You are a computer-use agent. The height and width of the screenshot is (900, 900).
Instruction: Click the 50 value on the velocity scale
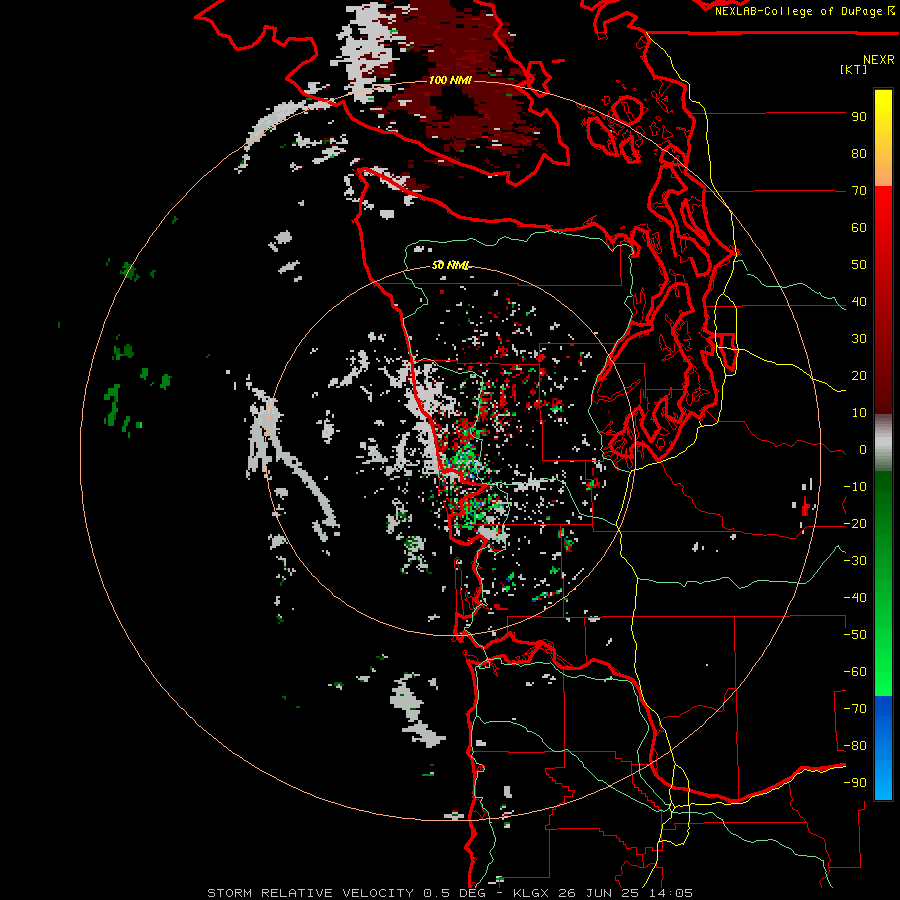point(859,265)
